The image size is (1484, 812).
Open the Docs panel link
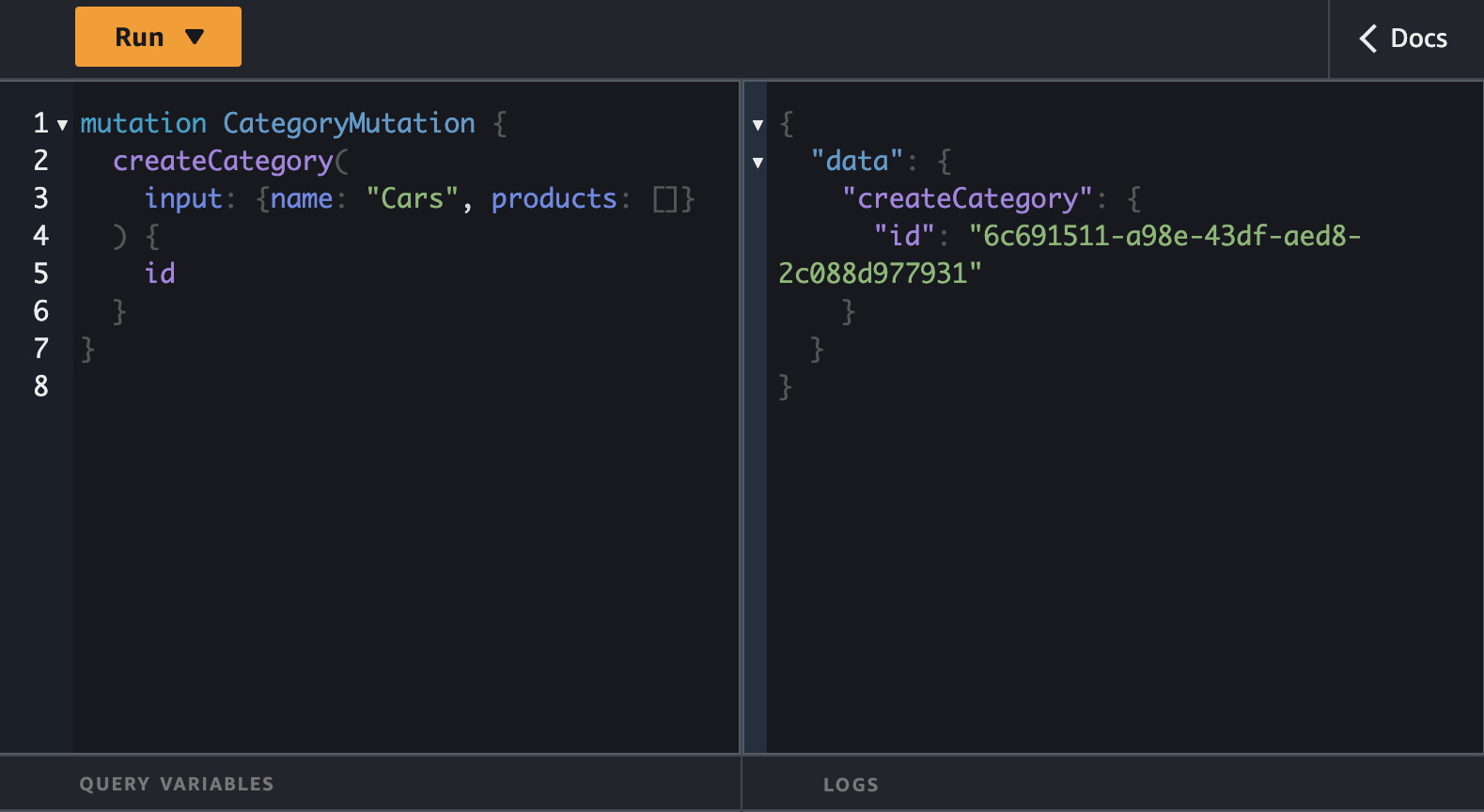pos(1418,39)
